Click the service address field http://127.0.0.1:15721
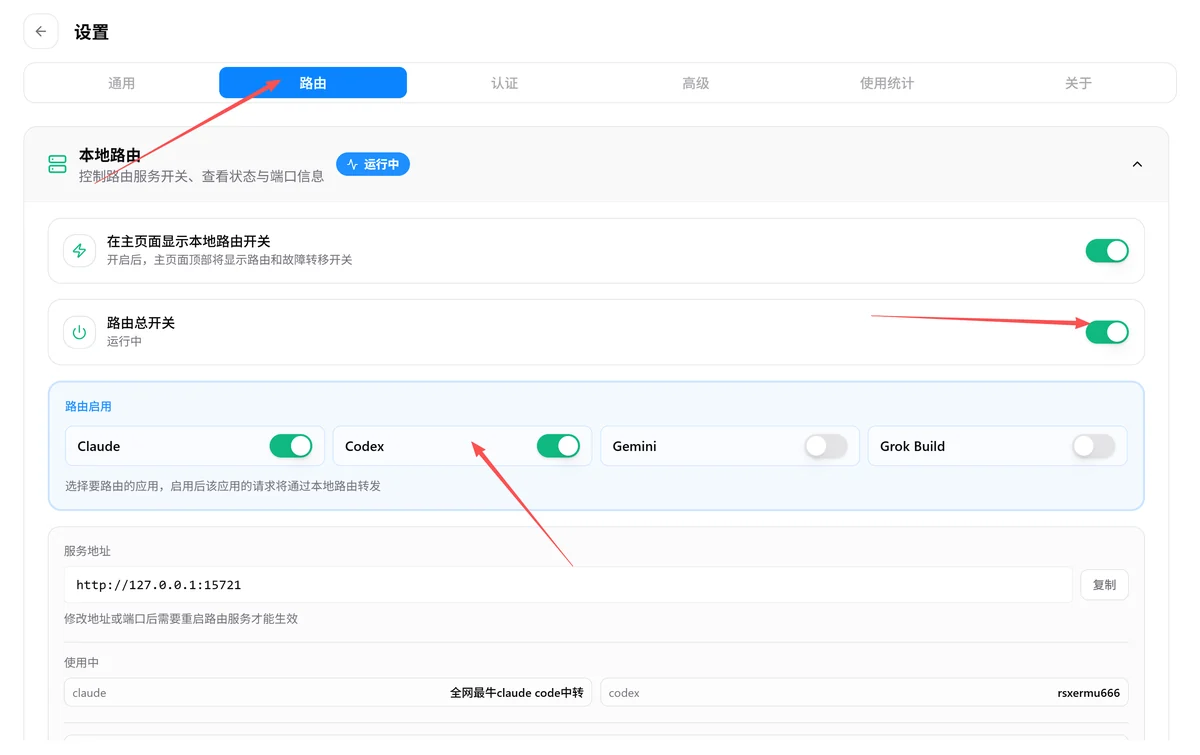Image resolution: width=1200 pixels, height=755 pixels. pyautogui.click(x=568, y=585)
